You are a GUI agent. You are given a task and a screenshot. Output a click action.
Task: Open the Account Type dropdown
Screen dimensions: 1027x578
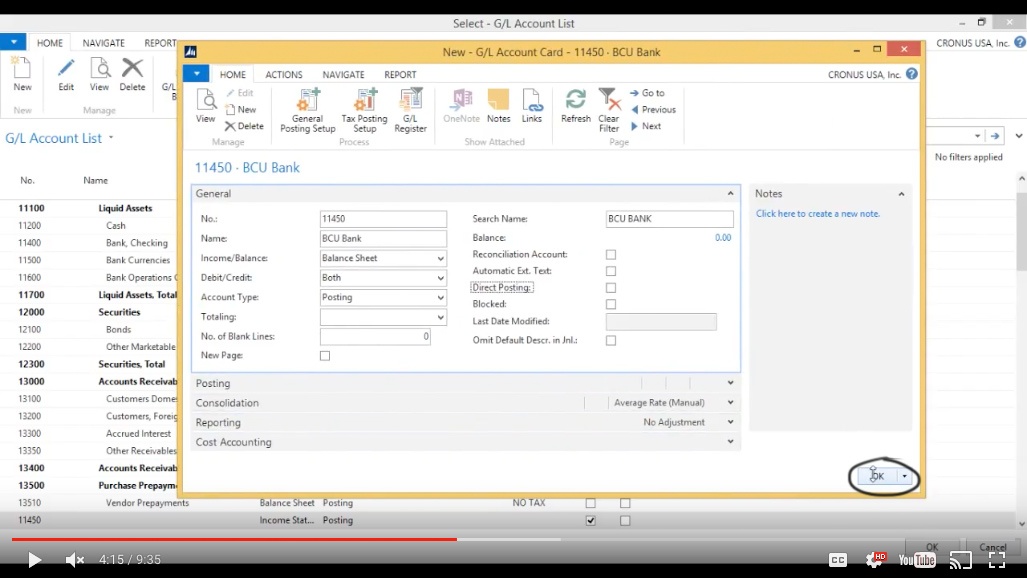(x=441, y=298)
